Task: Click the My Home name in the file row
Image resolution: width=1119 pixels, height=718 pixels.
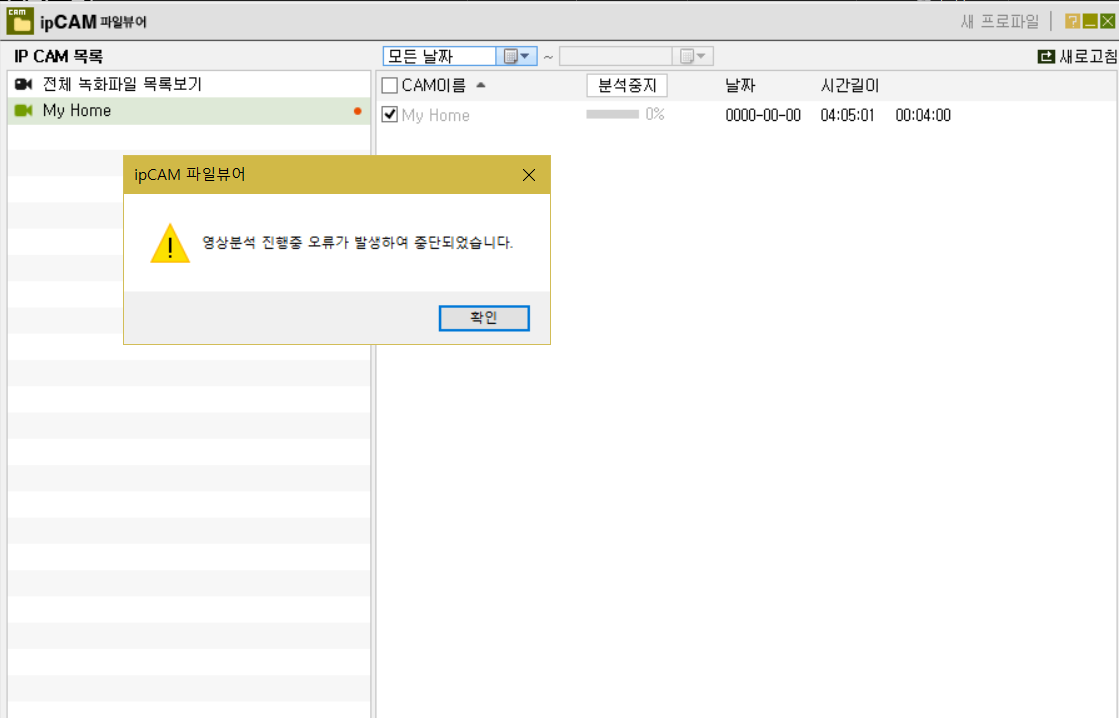Action: pyautogui.click(x=435, y=115)
